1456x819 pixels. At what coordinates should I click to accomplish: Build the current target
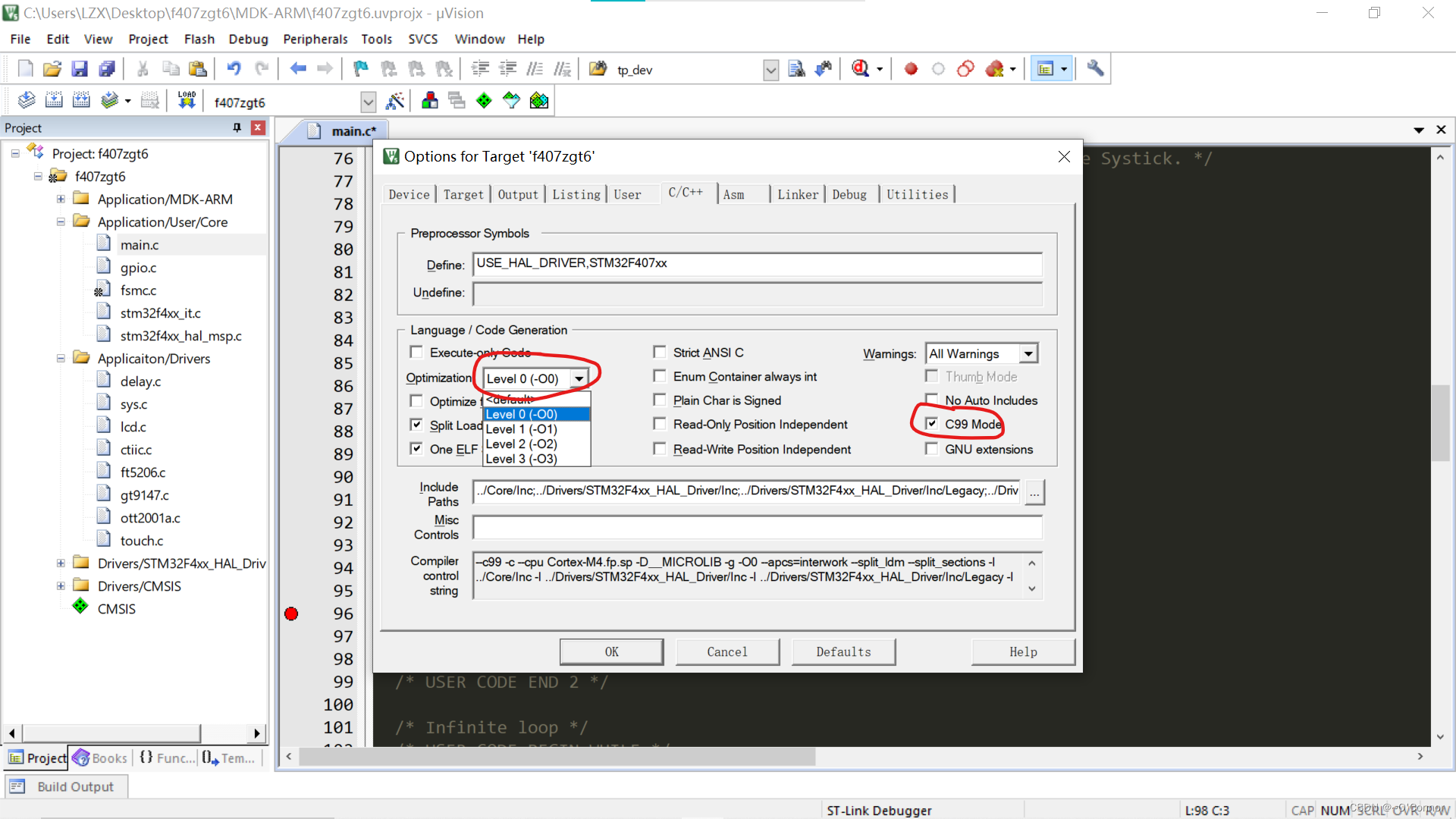tap(54, 100)
